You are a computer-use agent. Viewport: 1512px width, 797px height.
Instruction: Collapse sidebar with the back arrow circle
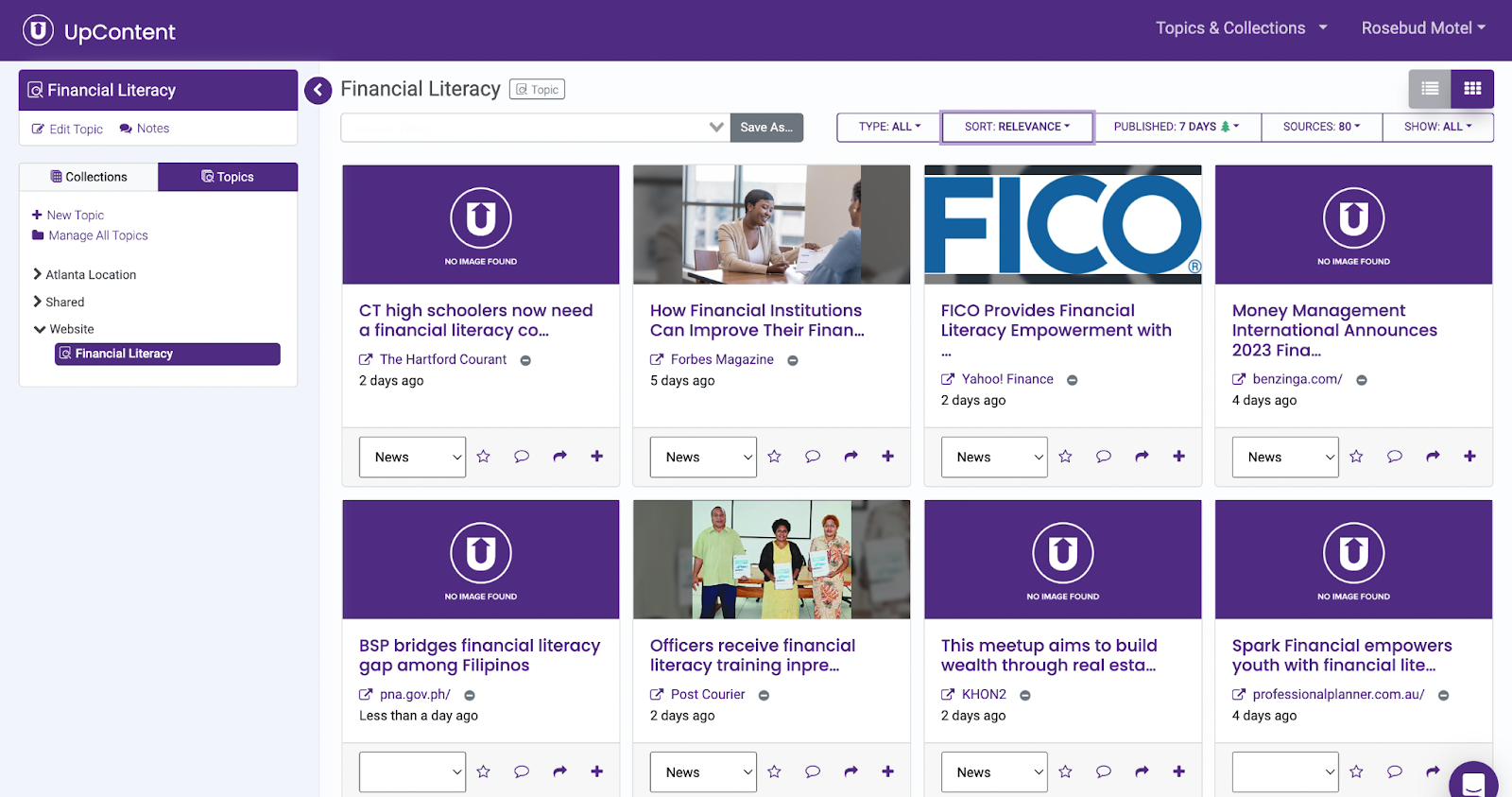(x=318, y=90)
